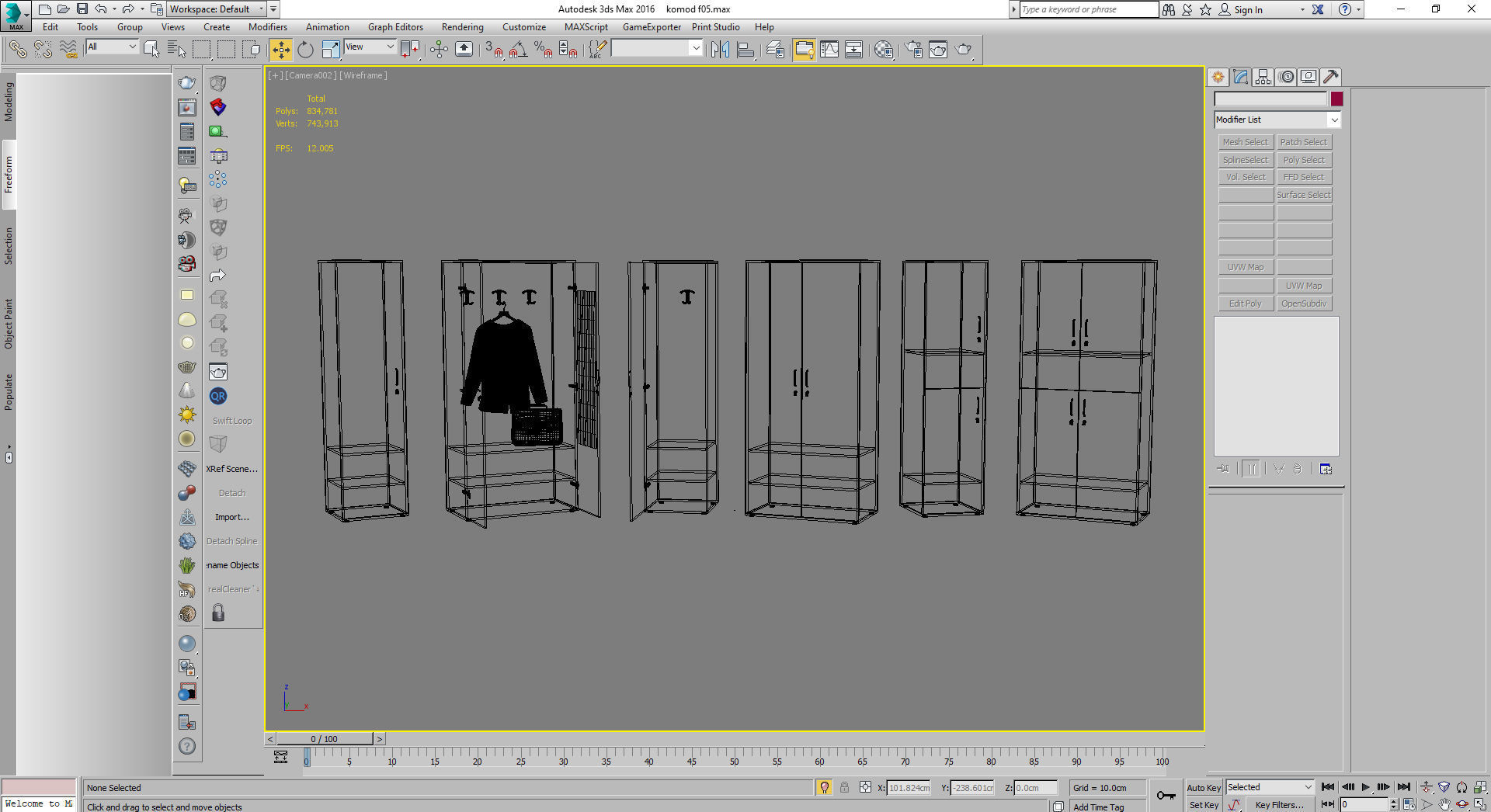The image size is (1491, 812).
Task: Open the Redo history dropdown arrow
Action: 142,9
